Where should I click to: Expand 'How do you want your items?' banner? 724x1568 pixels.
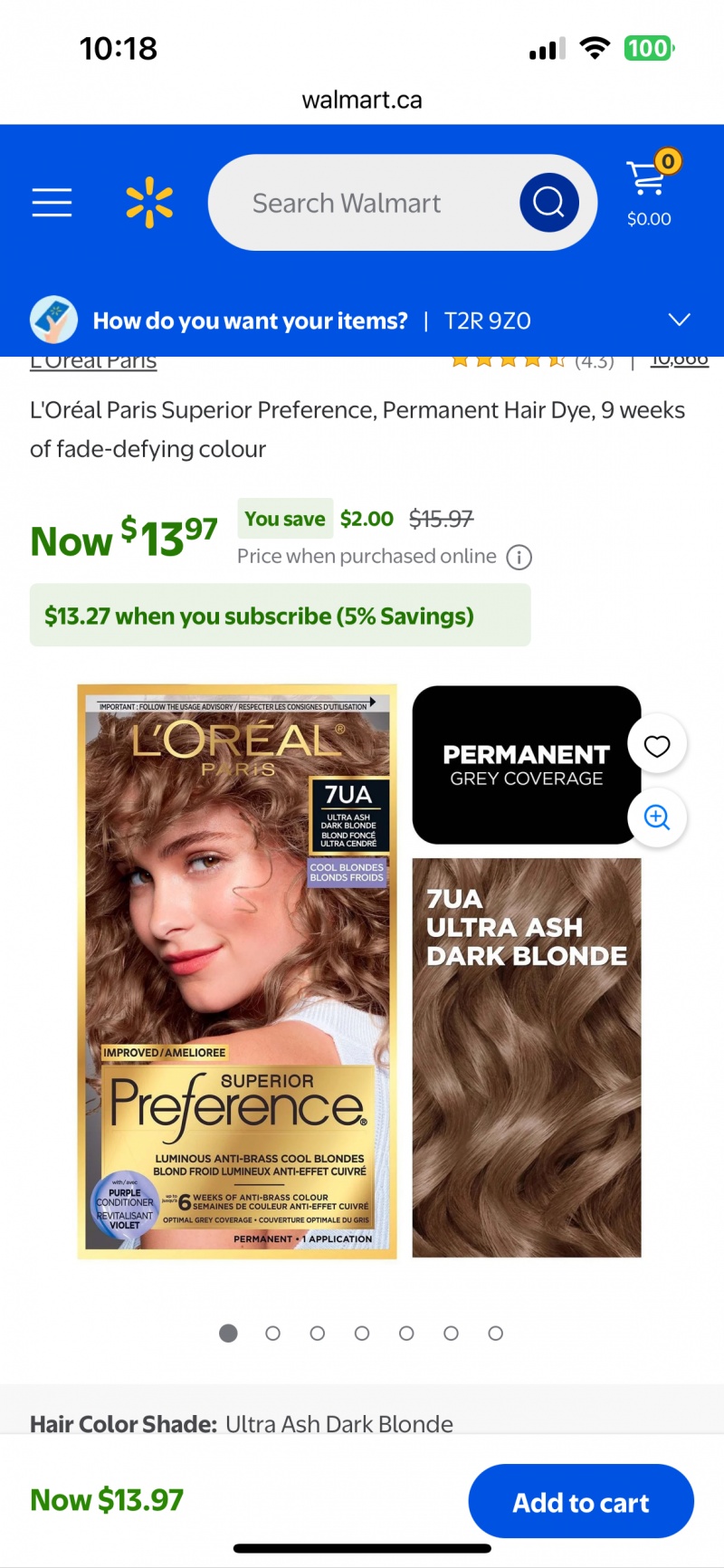(362, 320)
